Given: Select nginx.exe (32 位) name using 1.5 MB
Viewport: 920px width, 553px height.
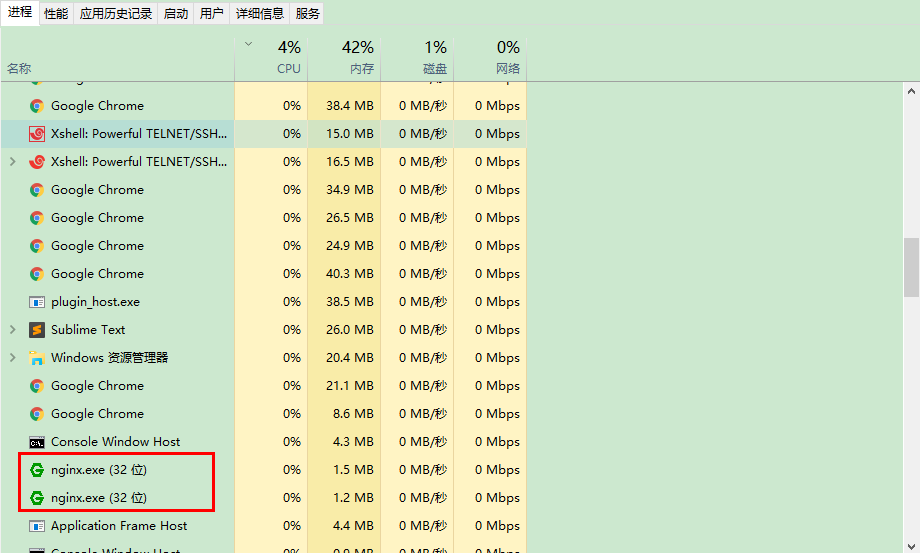Looking at the screenshot, I should pyautogui.click(x=99, y=470).
